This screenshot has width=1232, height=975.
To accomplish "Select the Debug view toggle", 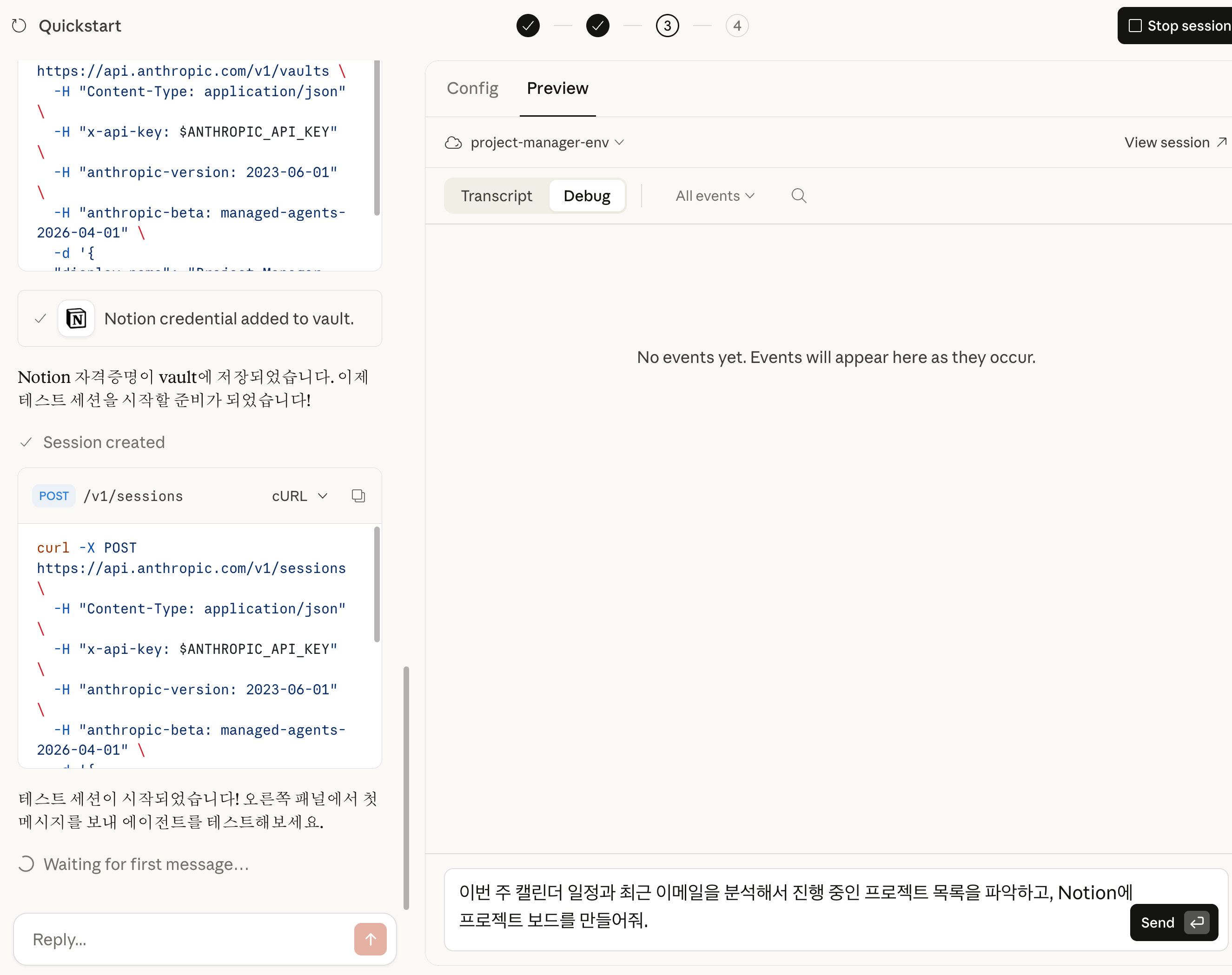I will coord(586,196).
